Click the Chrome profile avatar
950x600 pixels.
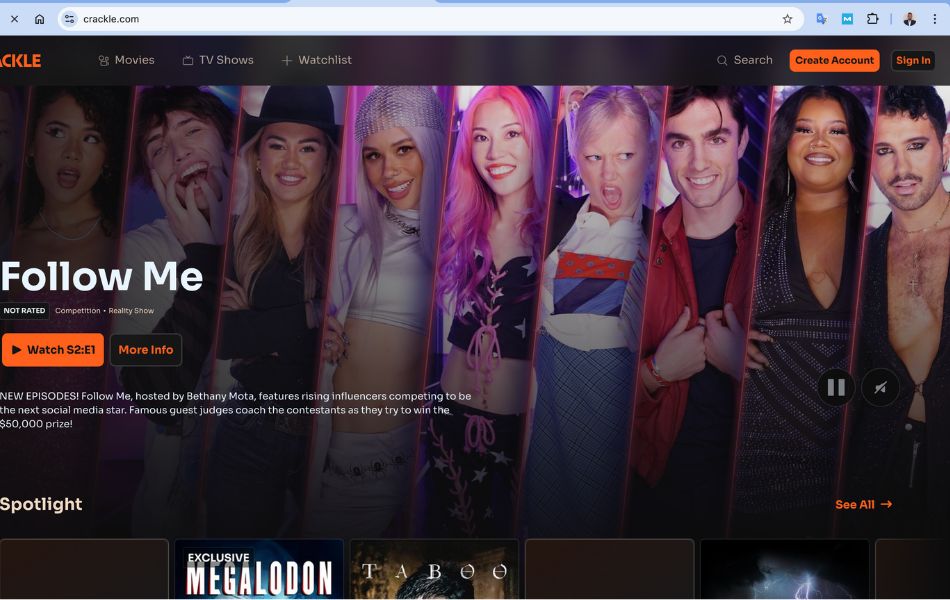click(x=909, y=19)
